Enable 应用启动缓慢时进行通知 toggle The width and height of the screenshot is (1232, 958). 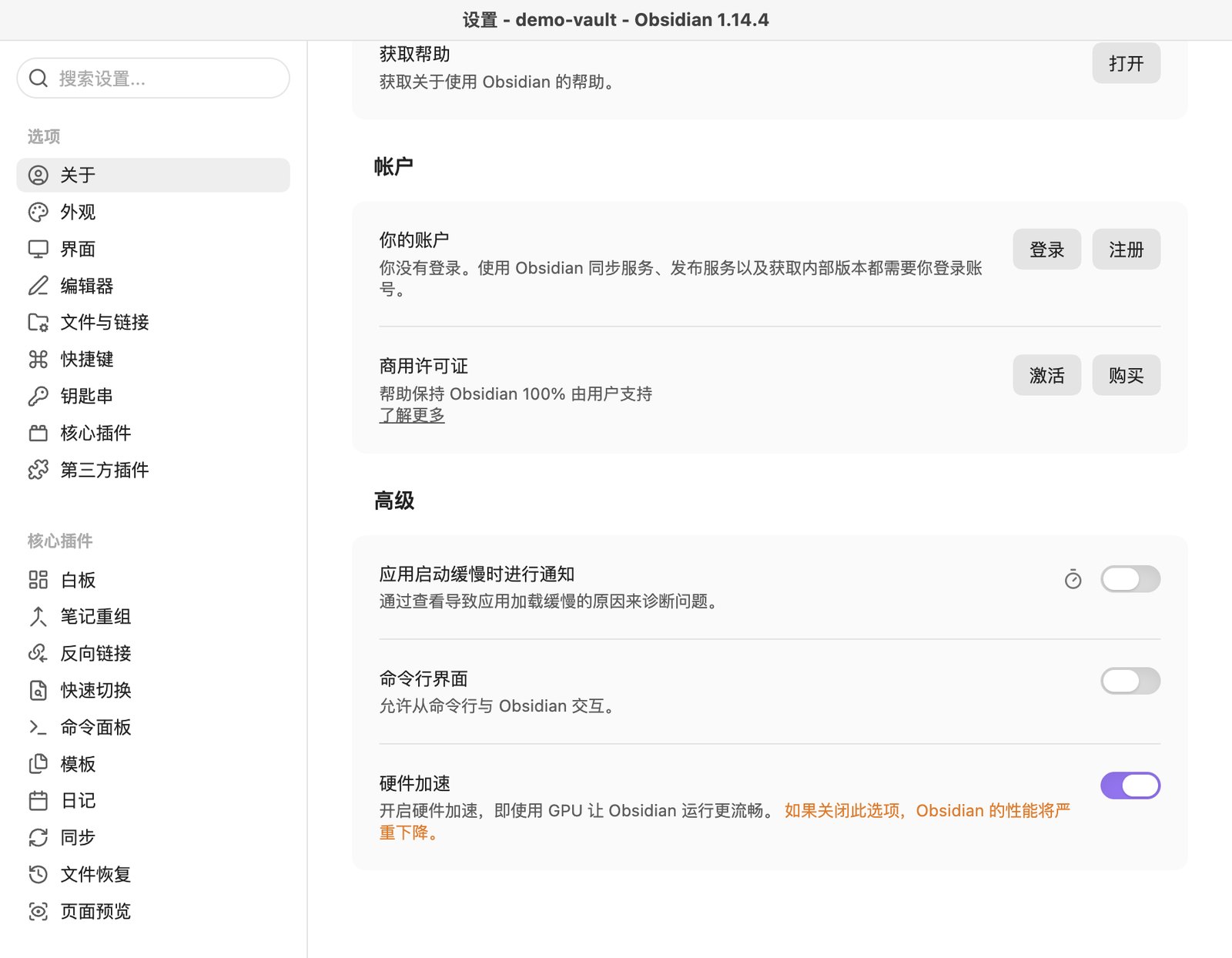(1130, 579)
